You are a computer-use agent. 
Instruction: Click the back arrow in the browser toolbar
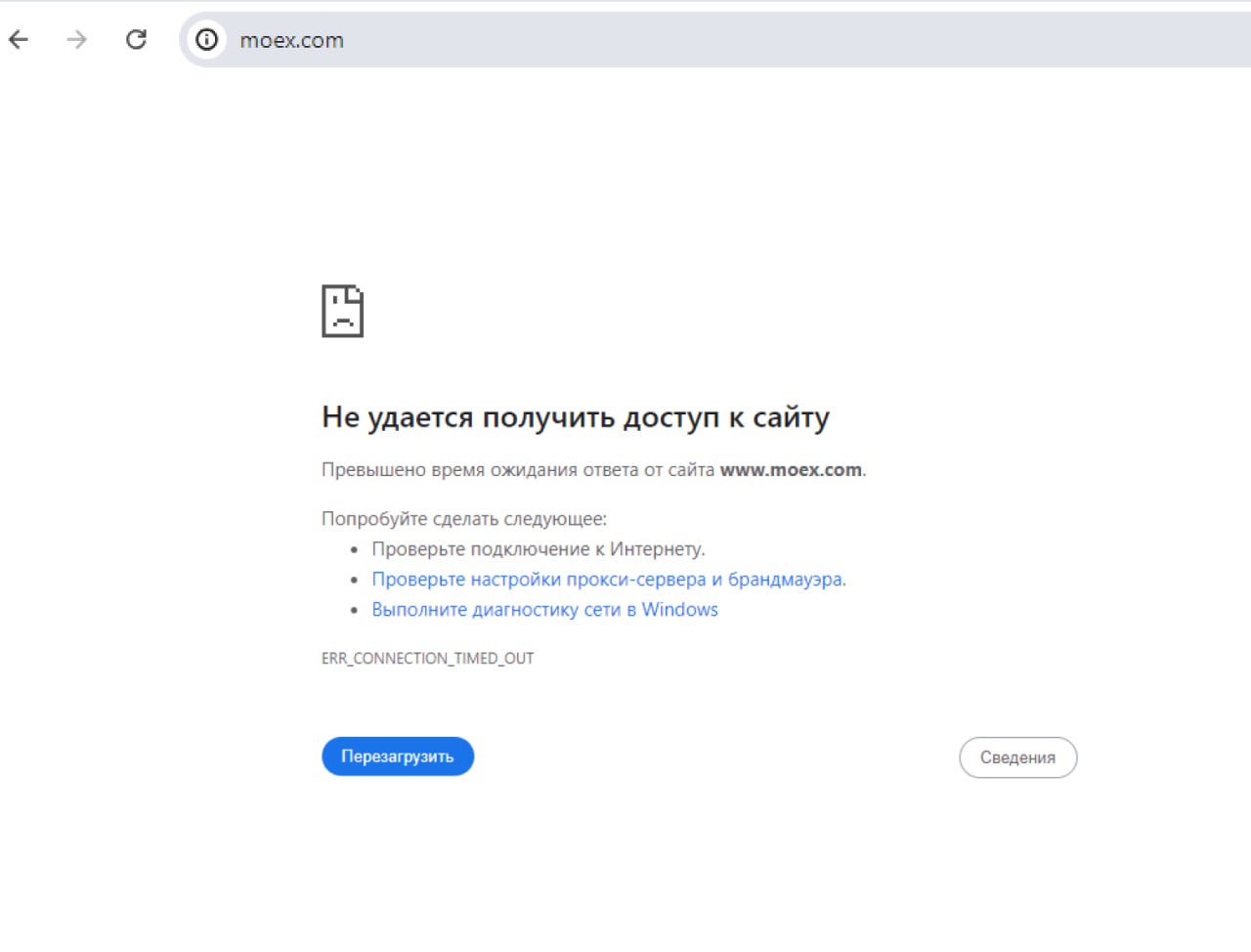pos(19,39)
